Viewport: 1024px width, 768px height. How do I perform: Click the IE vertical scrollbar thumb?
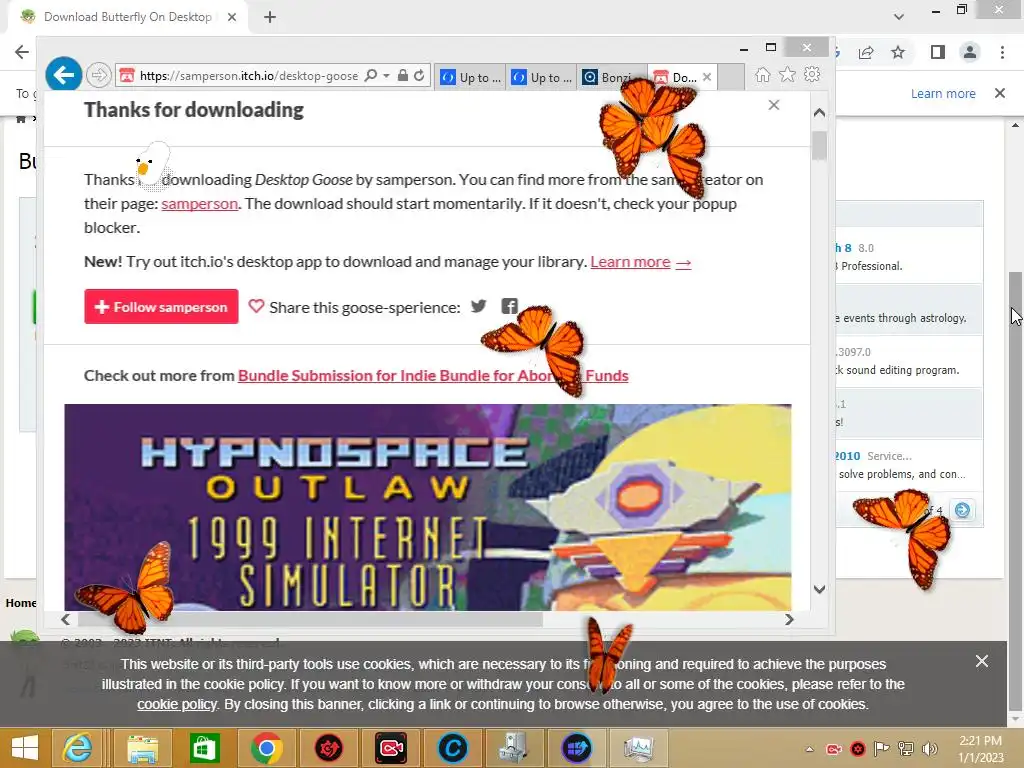pyautogui.click(x=820, y=146)
